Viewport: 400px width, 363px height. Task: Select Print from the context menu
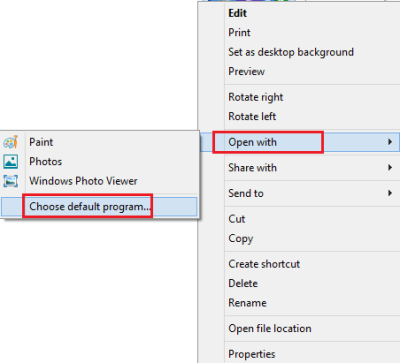click(239, 33)
